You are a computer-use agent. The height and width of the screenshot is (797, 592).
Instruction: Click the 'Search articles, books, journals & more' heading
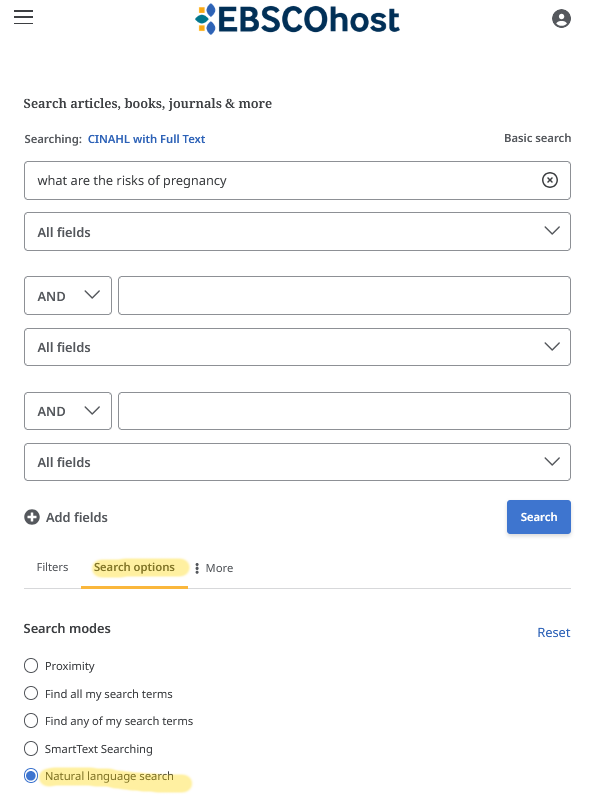click(x=147, y=103)
